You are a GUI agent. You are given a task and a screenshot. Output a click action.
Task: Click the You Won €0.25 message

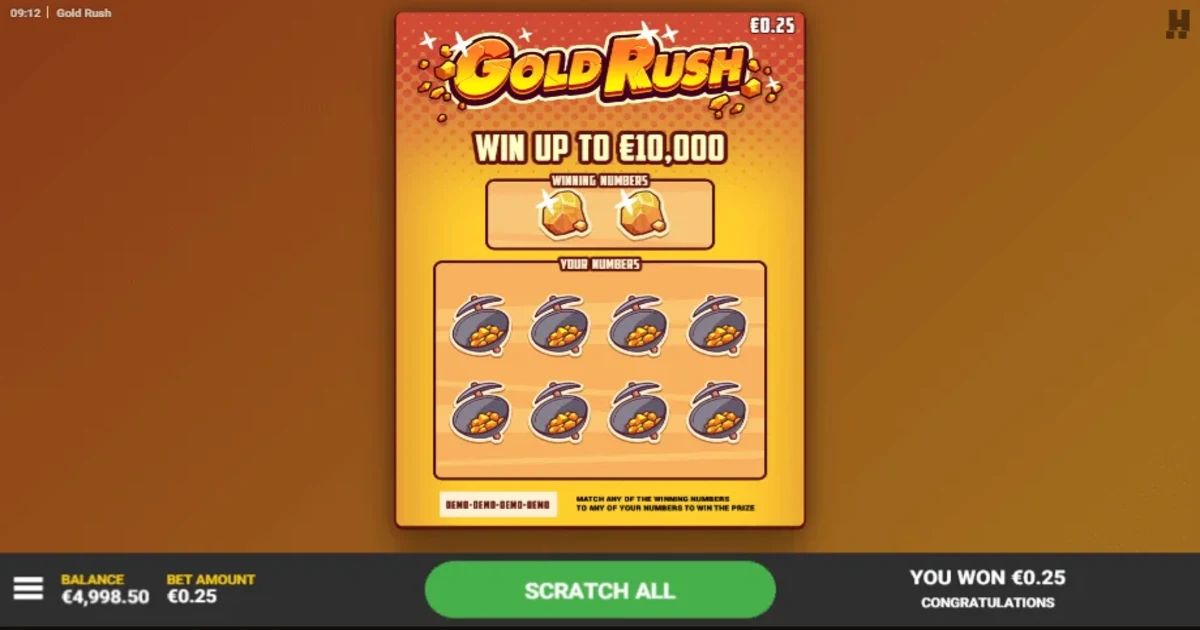[x=987, y=577]
